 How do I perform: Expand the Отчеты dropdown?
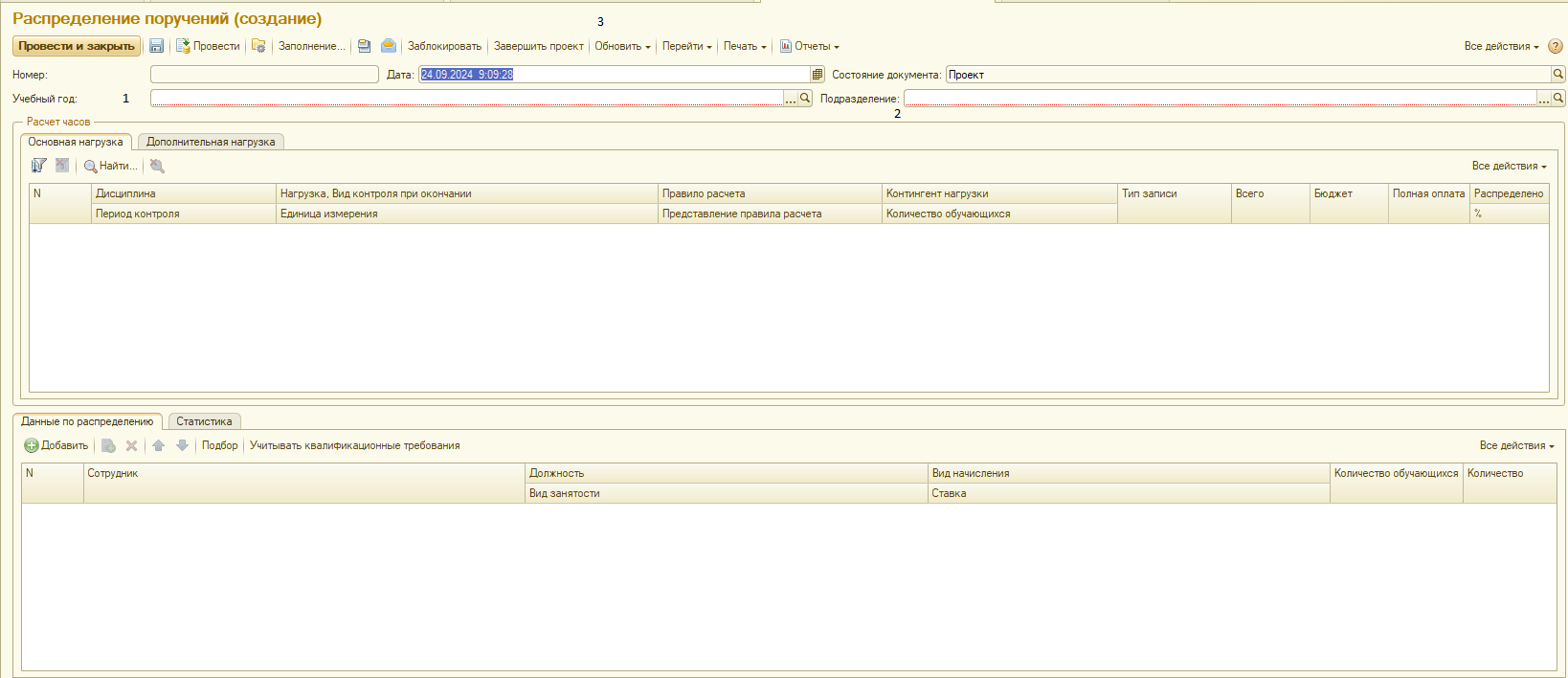pyautogui.click(x=810, y=46)
